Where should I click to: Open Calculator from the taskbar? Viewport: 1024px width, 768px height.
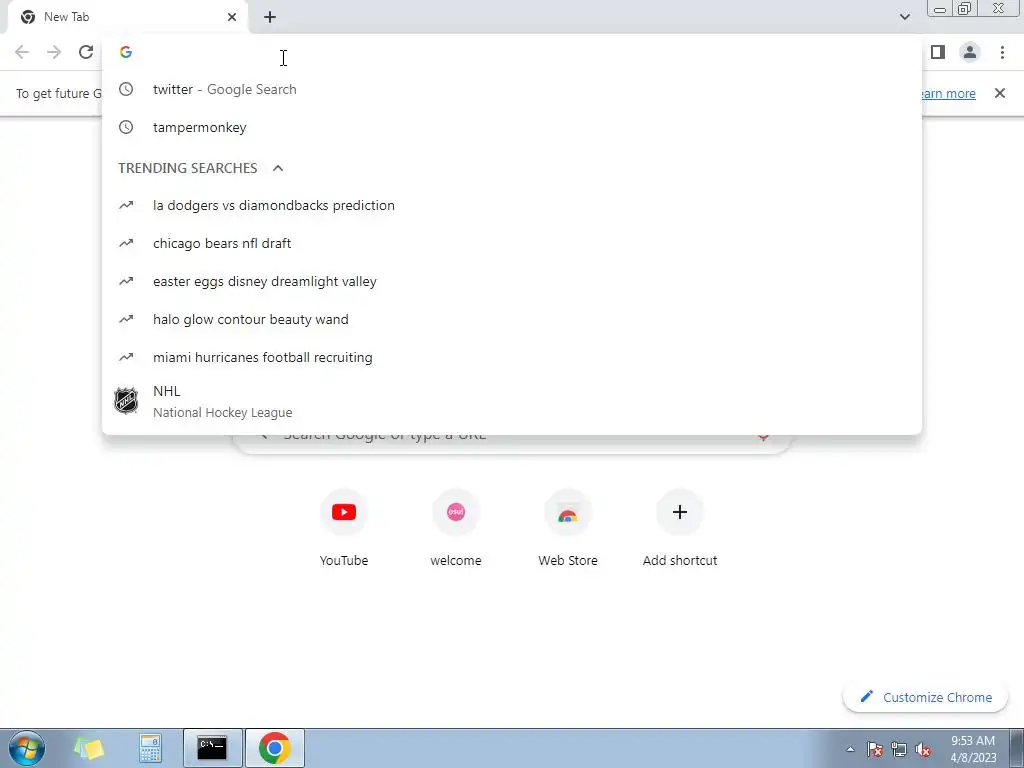(x=150, y=748)
